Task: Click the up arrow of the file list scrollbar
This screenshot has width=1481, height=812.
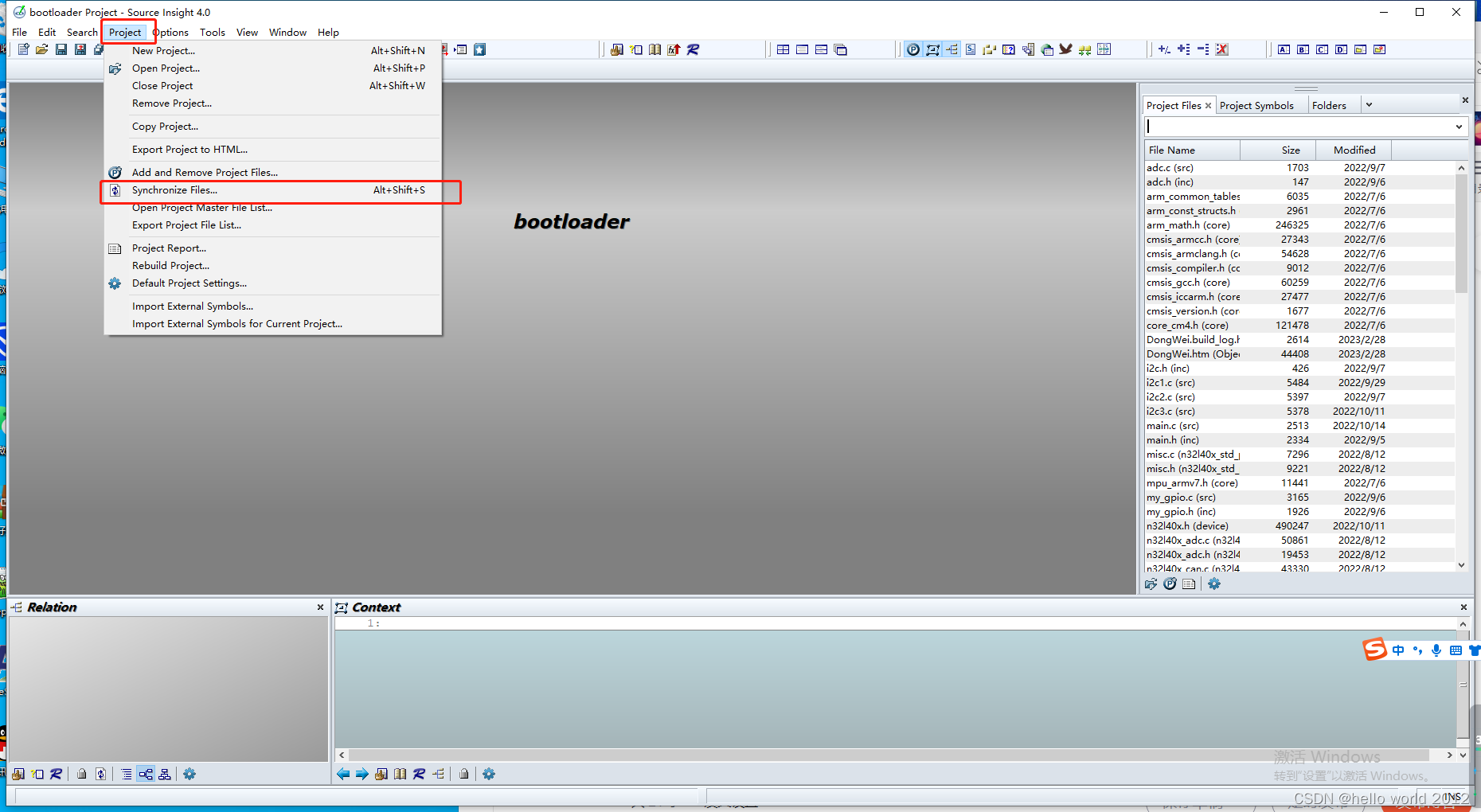Action: 1461,168
